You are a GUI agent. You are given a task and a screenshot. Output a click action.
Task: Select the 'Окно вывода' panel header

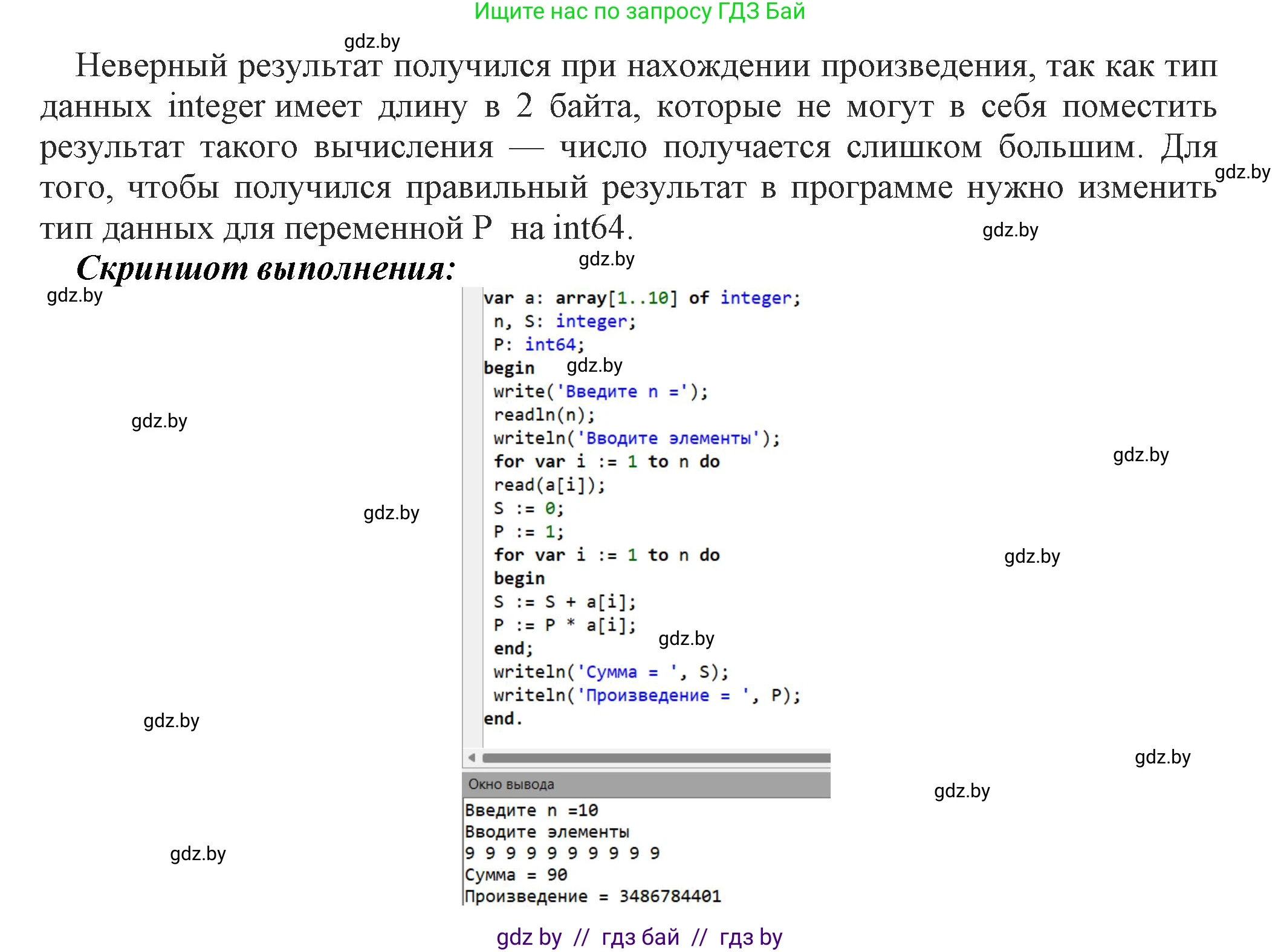511,784
